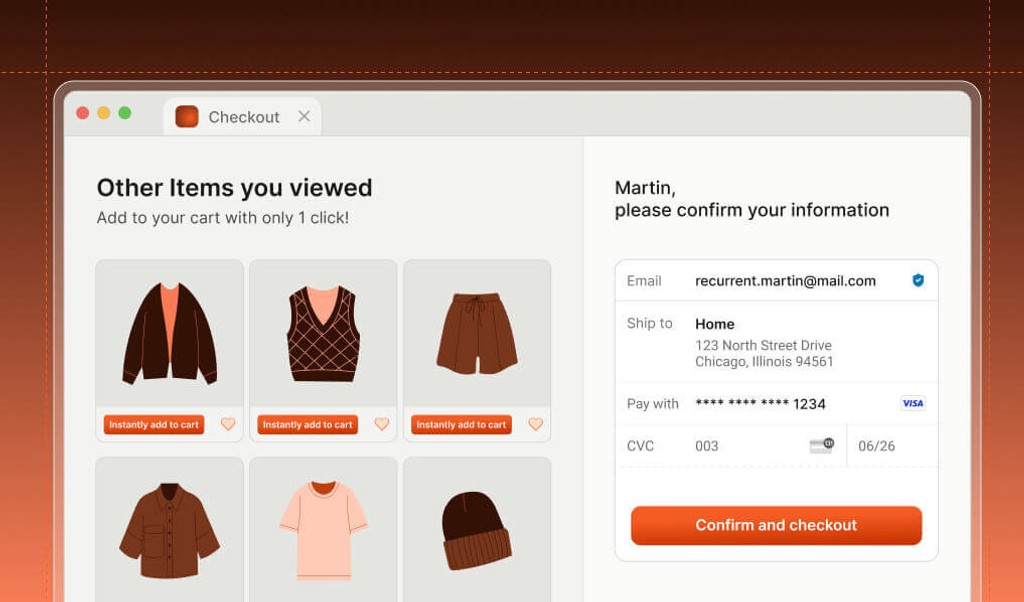Viewport: 1024px width, 602px height.
Task: Favorite the argyle sweater vest with the heart
Action: coord(381,424)
